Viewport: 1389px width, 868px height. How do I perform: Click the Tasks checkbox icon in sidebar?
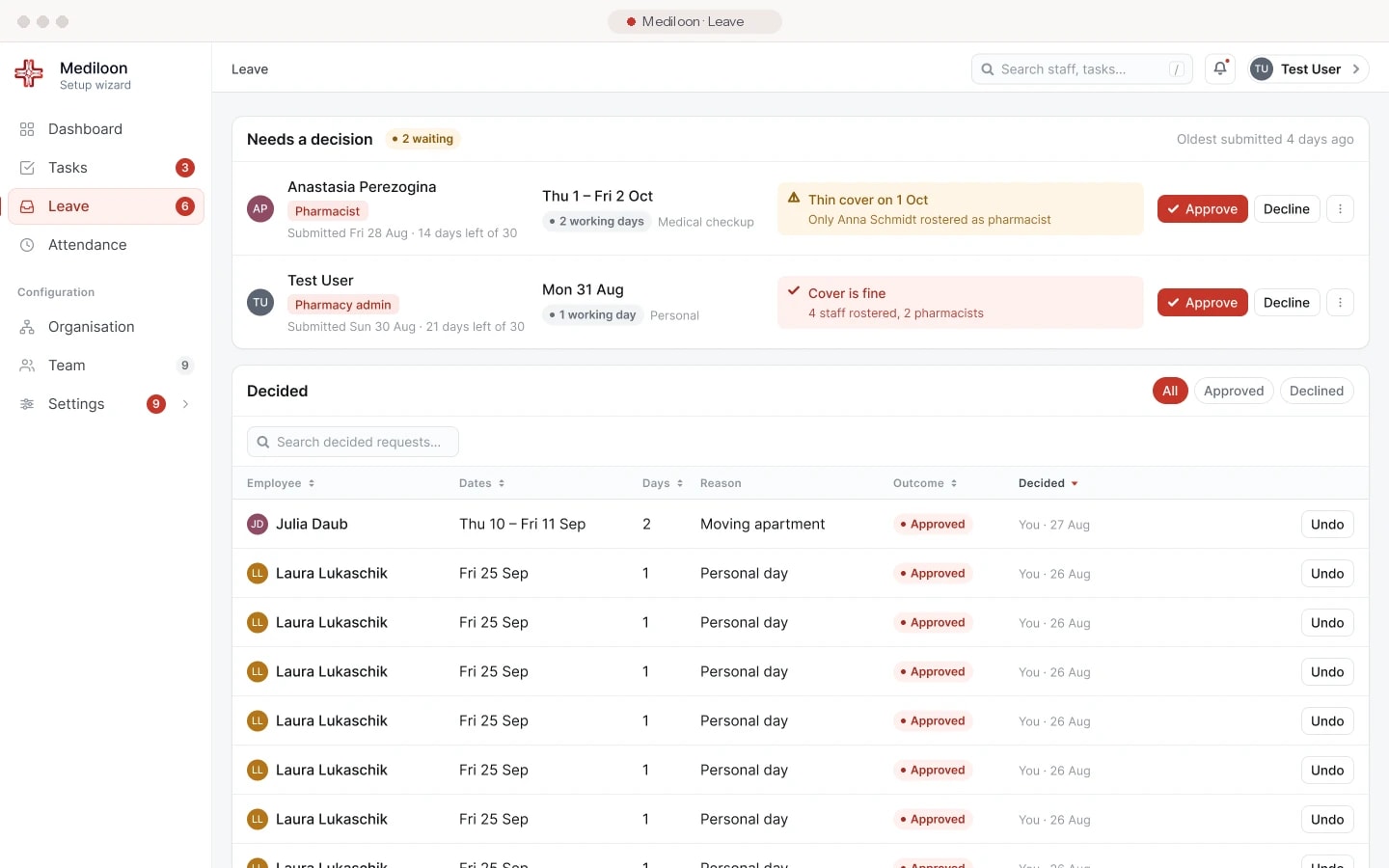click(27, 168)
